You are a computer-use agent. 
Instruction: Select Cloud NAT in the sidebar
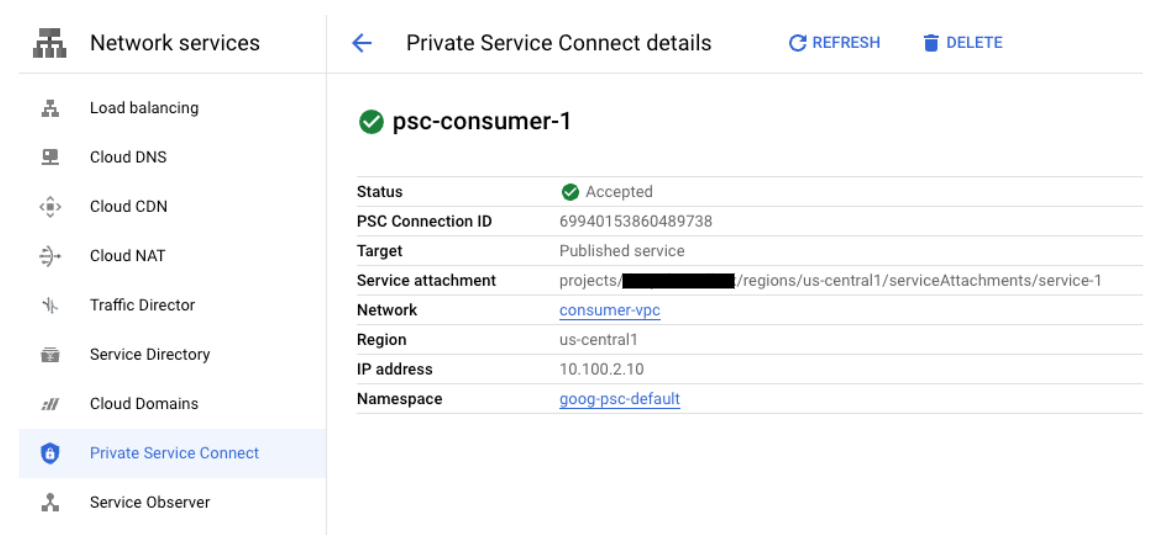(x=127, y=256)
